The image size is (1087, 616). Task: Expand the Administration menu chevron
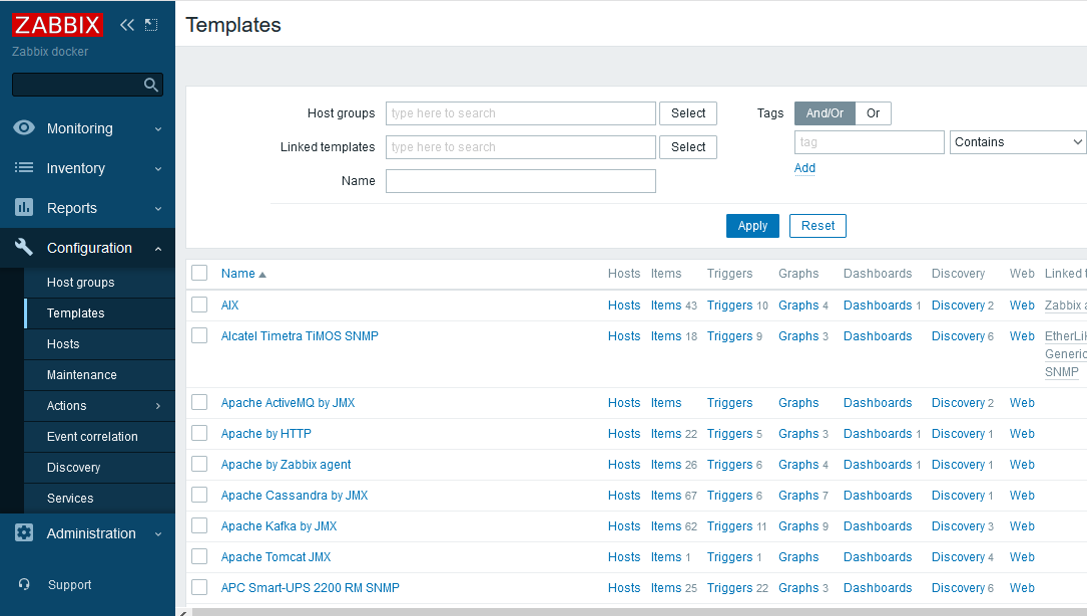point(158,534)
